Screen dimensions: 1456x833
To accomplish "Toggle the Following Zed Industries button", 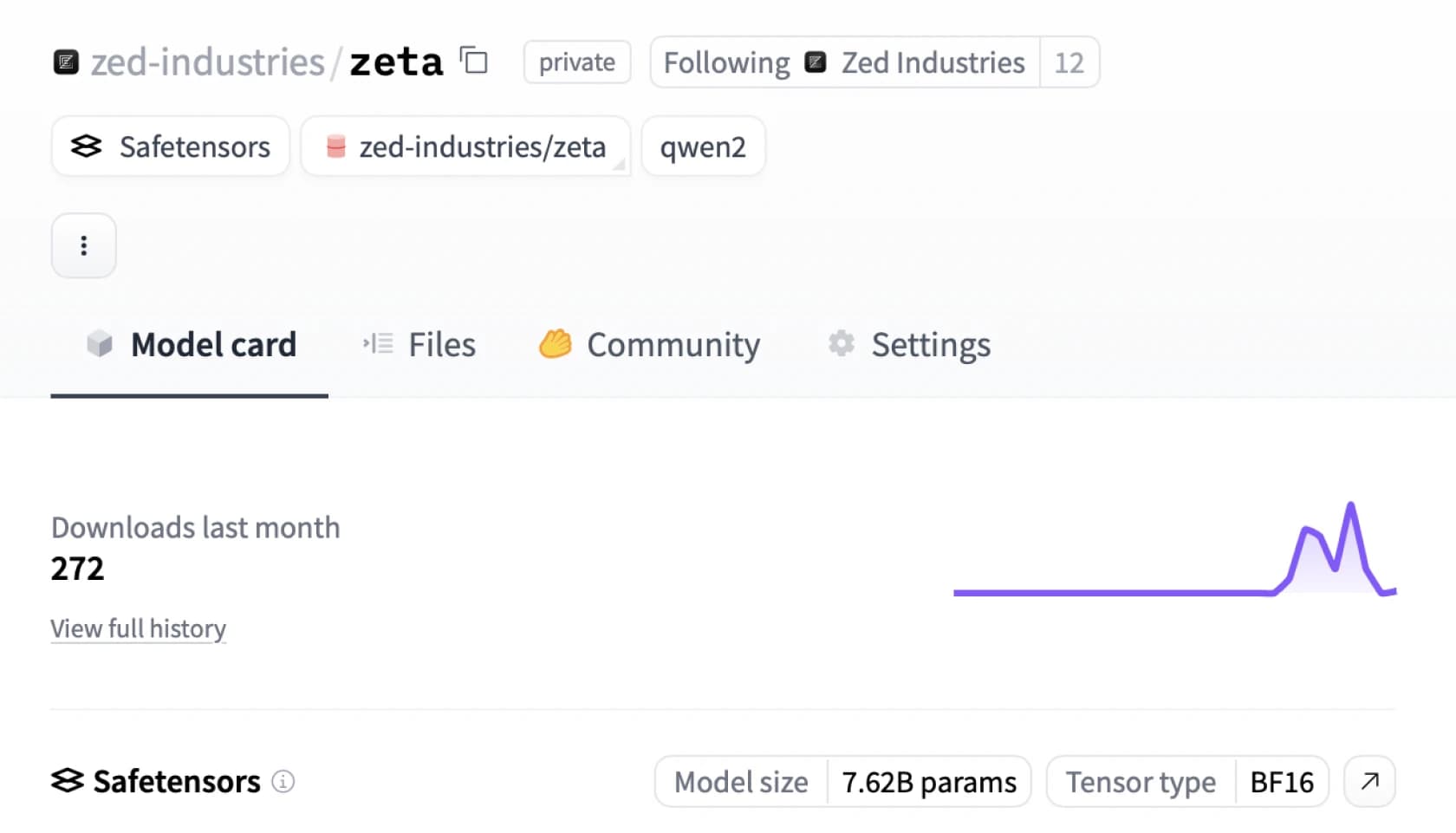I will point(844,62).
